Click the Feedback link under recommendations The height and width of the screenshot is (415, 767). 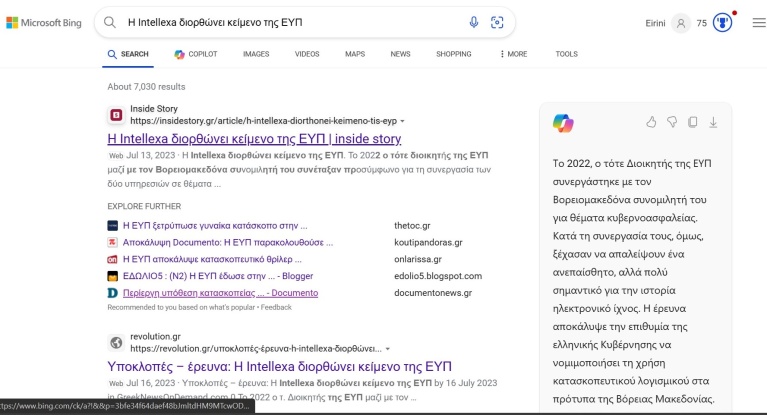[276, 307]
